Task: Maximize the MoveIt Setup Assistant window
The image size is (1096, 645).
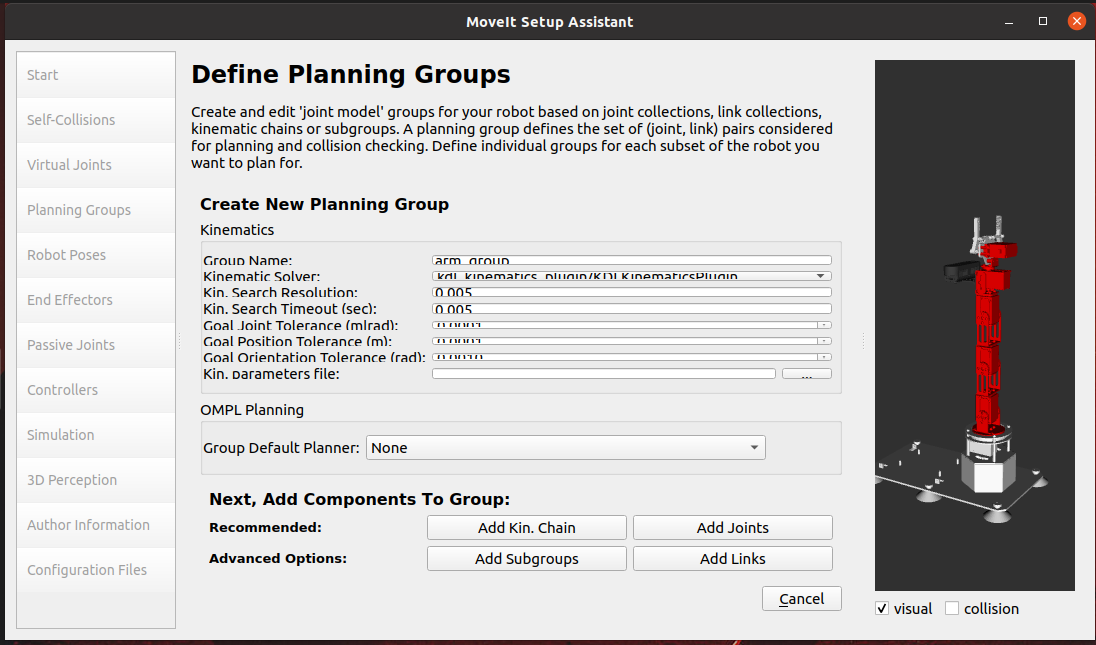Action: tap(1043, 22)
